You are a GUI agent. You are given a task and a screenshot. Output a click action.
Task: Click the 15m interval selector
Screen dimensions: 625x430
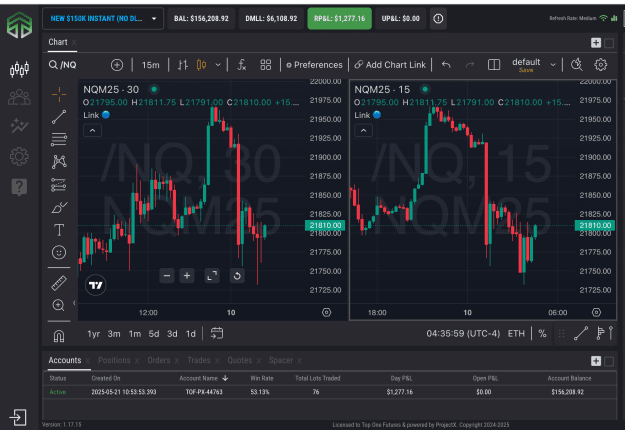pyautogui.click(x=150, y=65)
